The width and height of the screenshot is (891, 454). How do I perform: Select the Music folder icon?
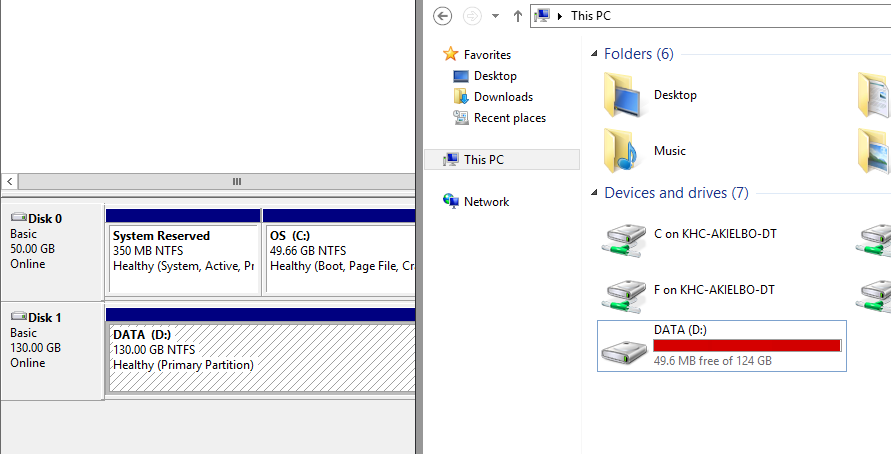[621, 151]
